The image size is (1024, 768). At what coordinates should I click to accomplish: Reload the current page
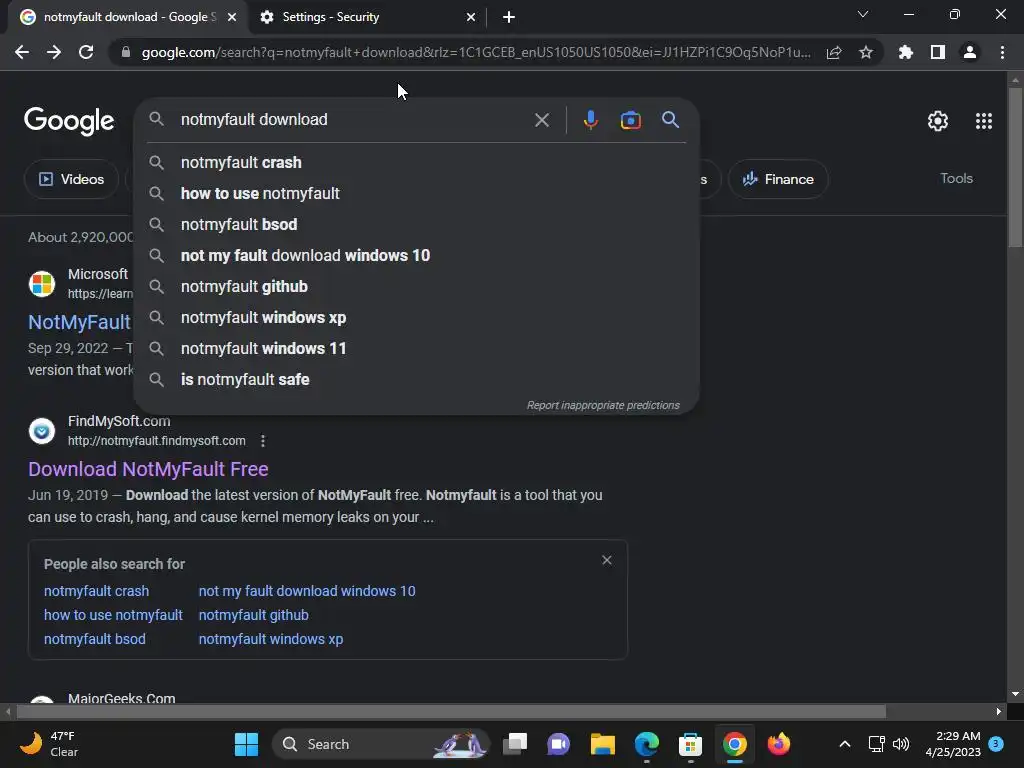86,52
